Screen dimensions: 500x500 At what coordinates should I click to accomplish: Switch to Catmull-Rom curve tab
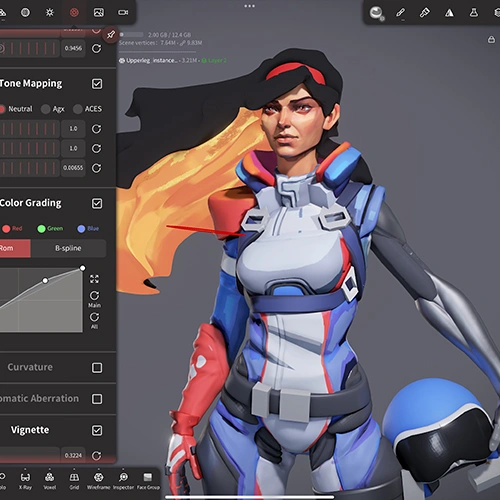15,248
